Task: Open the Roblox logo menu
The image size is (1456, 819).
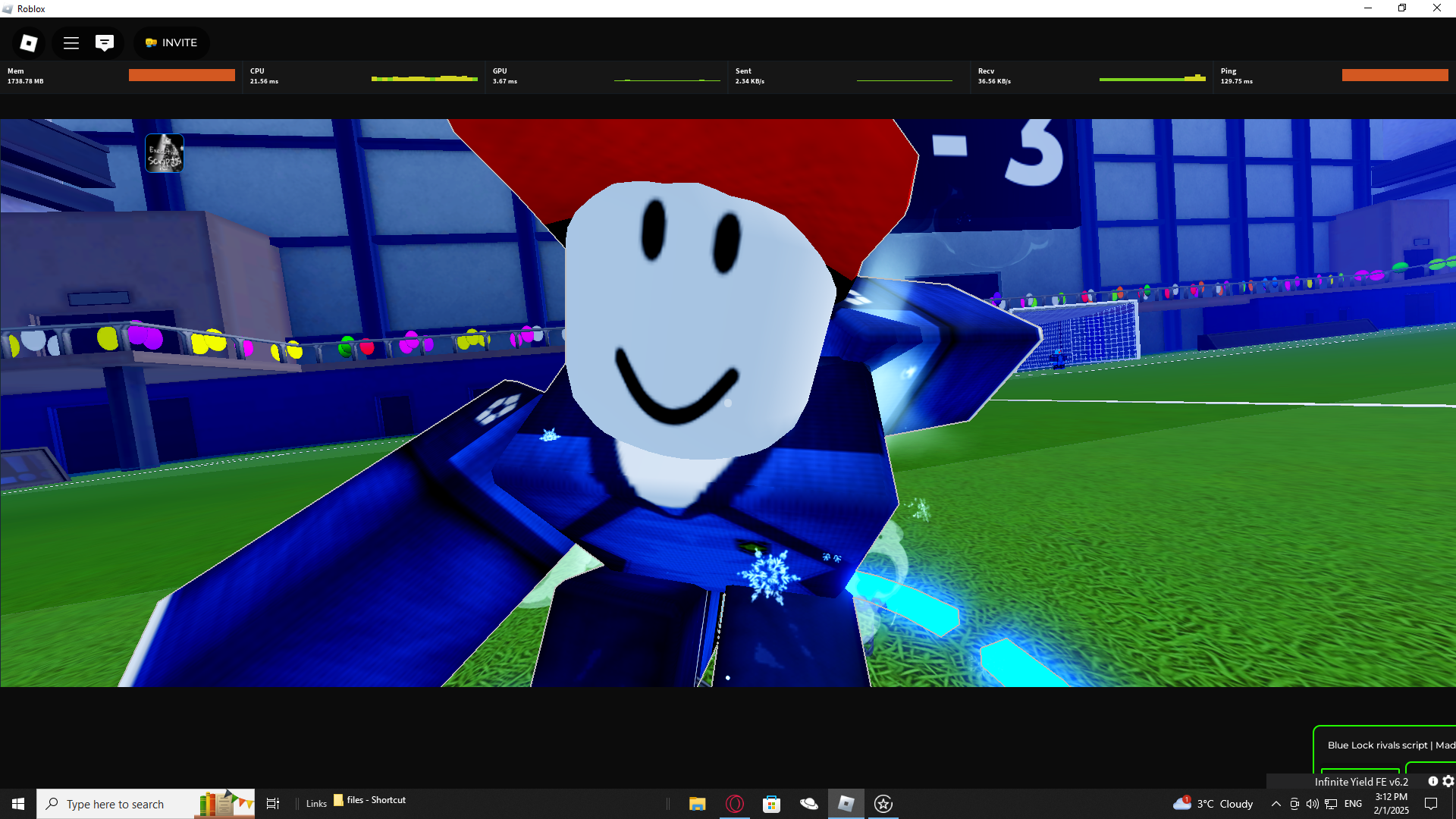Action: [29, 43]
